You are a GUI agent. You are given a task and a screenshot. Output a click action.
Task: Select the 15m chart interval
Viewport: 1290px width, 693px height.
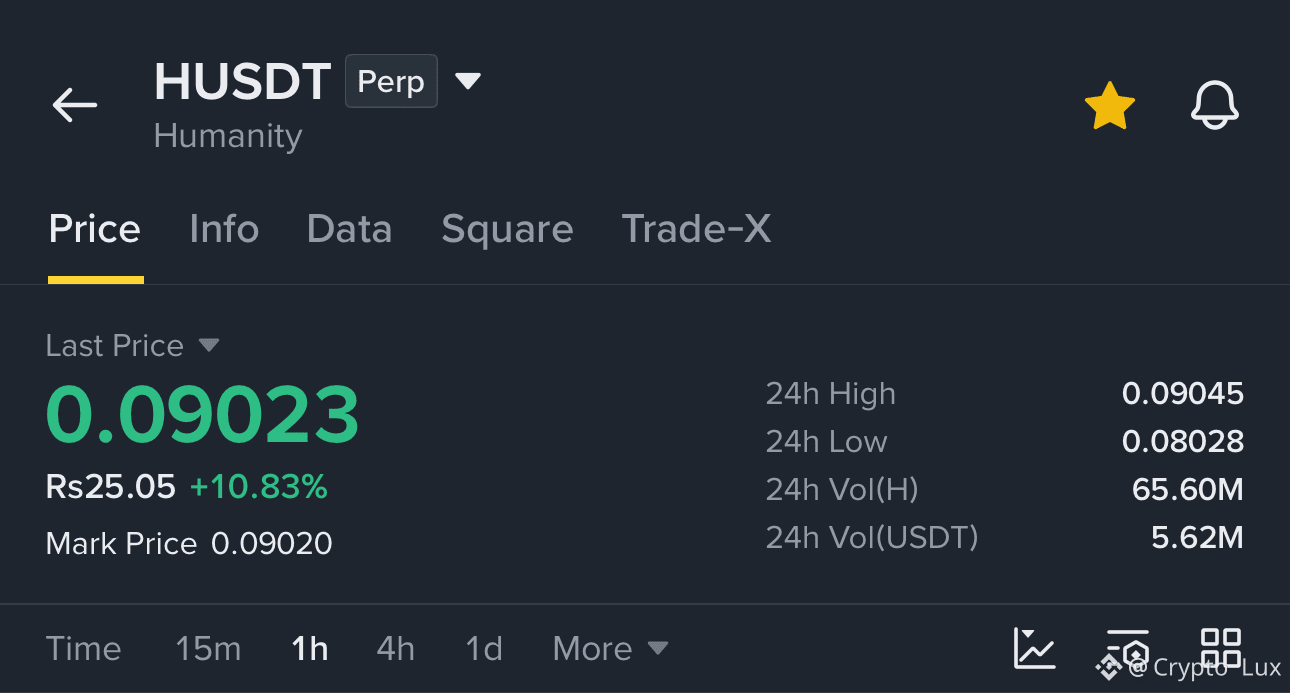point(208,649)
